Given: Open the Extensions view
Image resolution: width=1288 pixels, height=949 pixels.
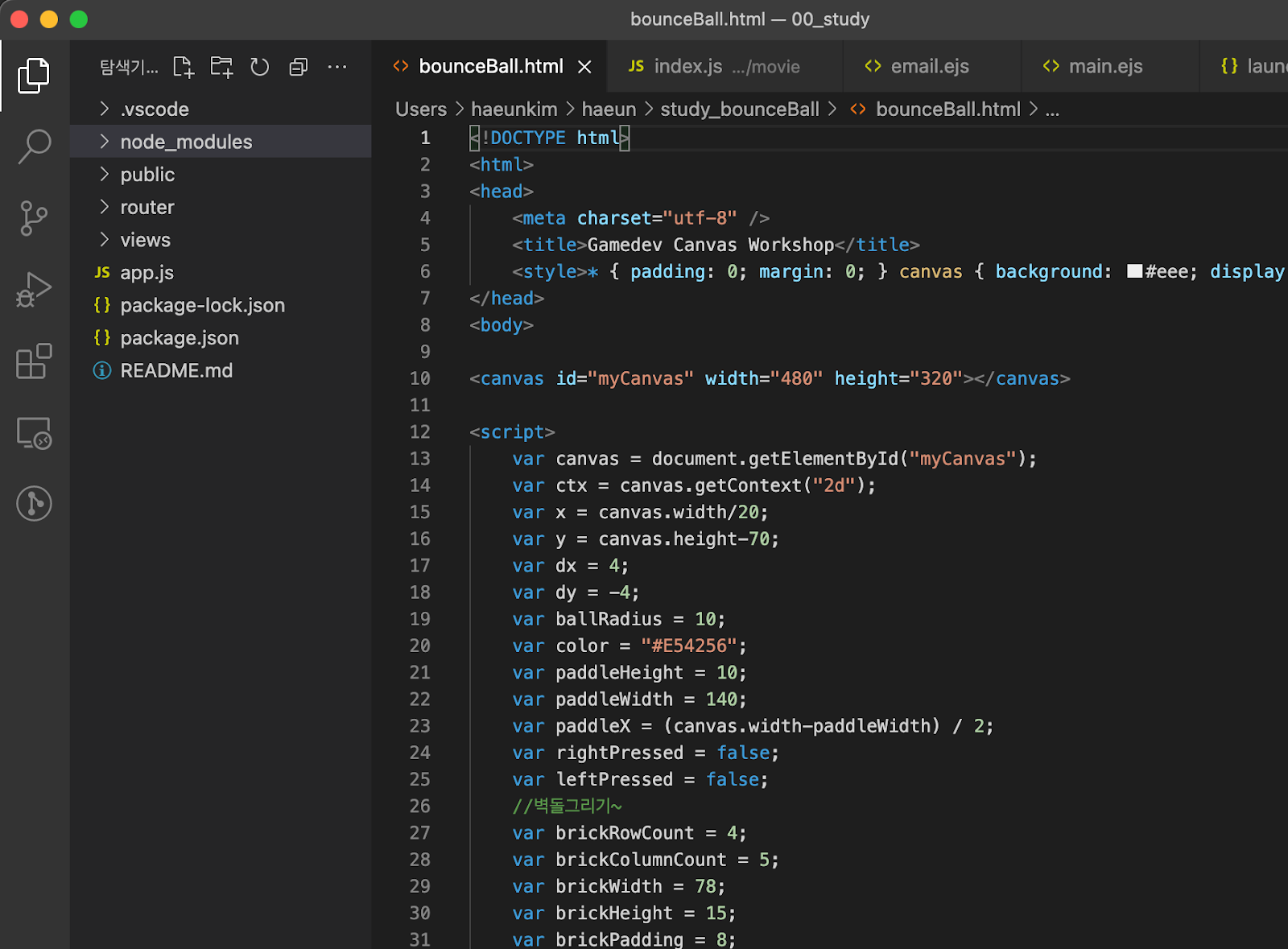Looking at the screenshot, I should pyautogui.click(x=34, y=361).
